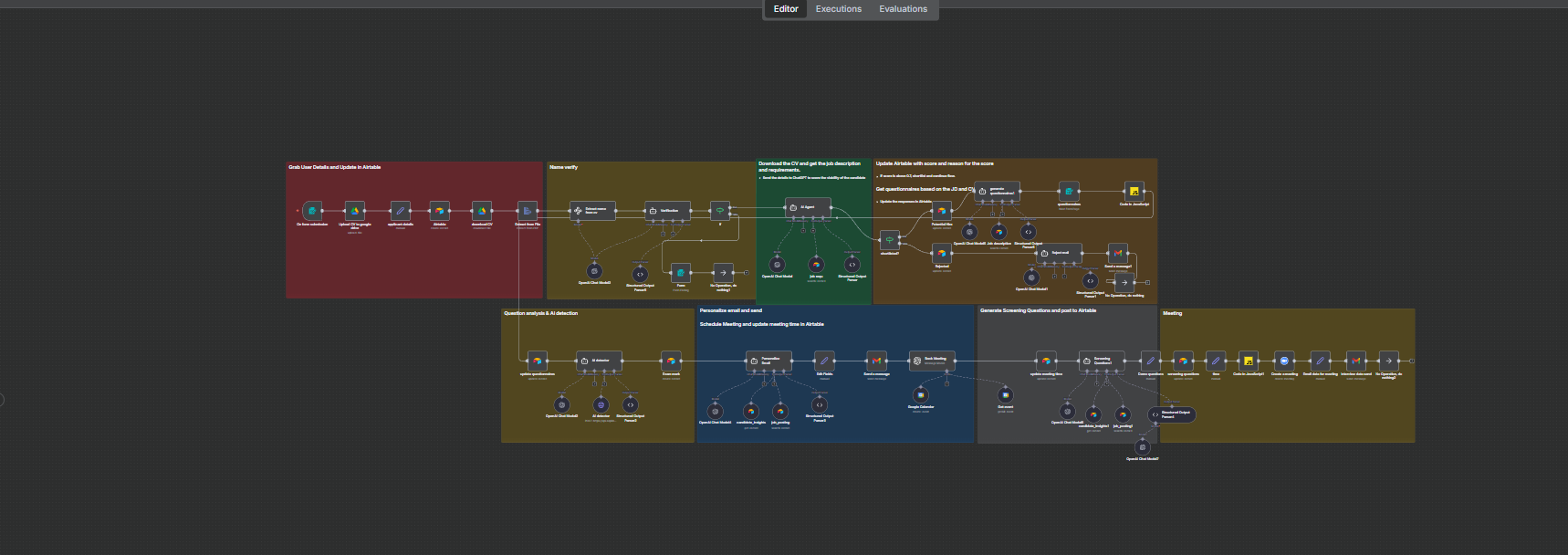The height and width of the screenshot is (555, 1568).
Task: Select the Editor tab
Action: [786, 9]
